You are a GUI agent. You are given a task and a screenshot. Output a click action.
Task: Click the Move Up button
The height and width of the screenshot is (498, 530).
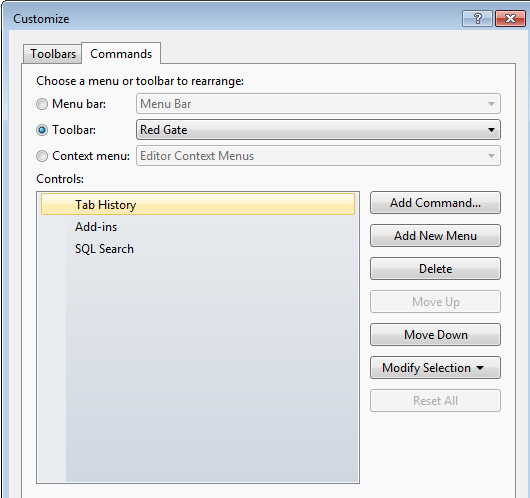click(x=435, y=302)
